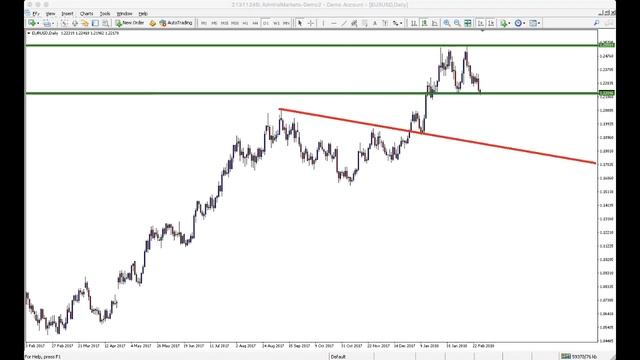Tile chart windows with green grid icon
The width and height of the screenshot is (640, 360).
point(468,23)
